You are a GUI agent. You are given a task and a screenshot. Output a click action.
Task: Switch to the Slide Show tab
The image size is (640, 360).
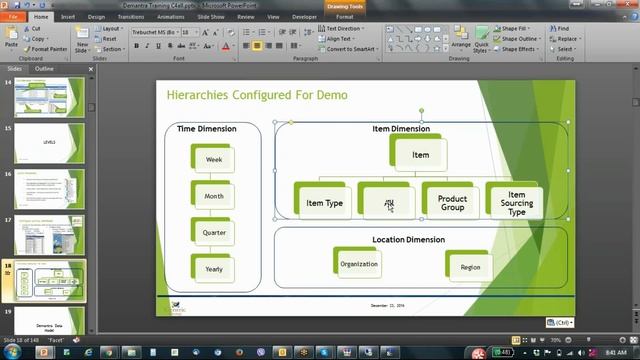click(x=211, y=17)
